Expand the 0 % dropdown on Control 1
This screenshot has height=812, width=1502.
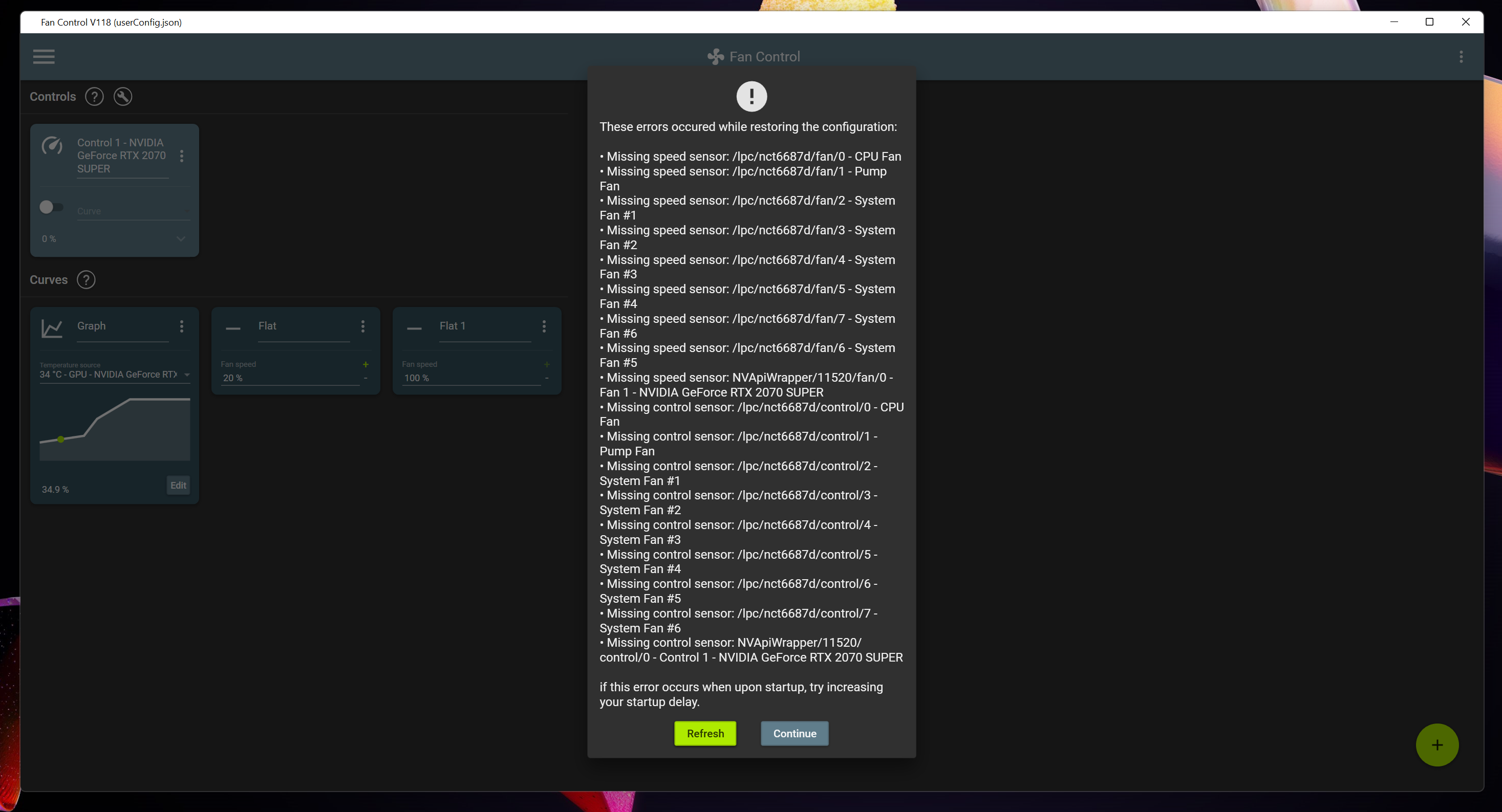pos(181,239)
